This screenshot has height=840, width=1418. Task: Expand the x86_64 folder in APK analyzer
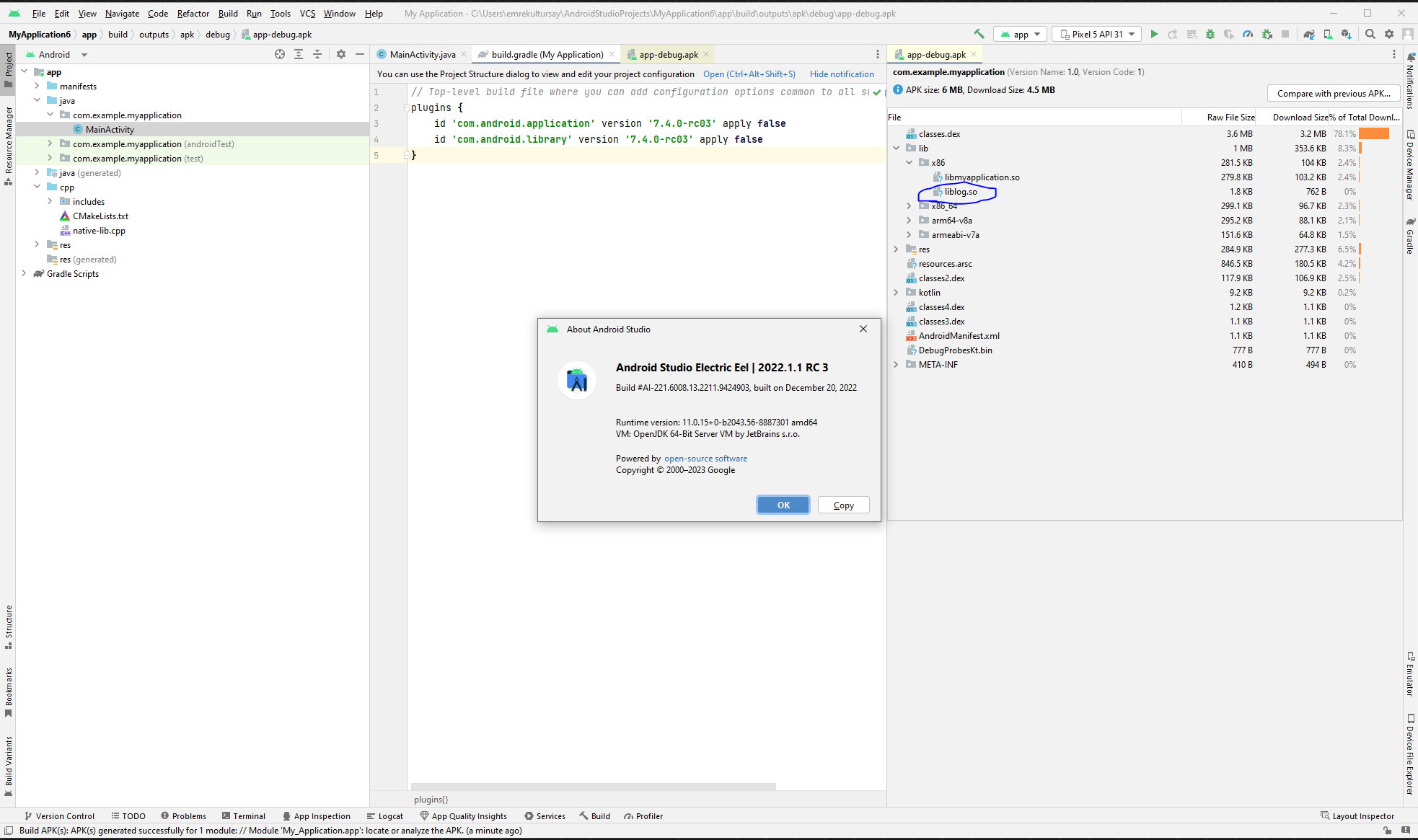pyautogui.click(x=909, y=206)
